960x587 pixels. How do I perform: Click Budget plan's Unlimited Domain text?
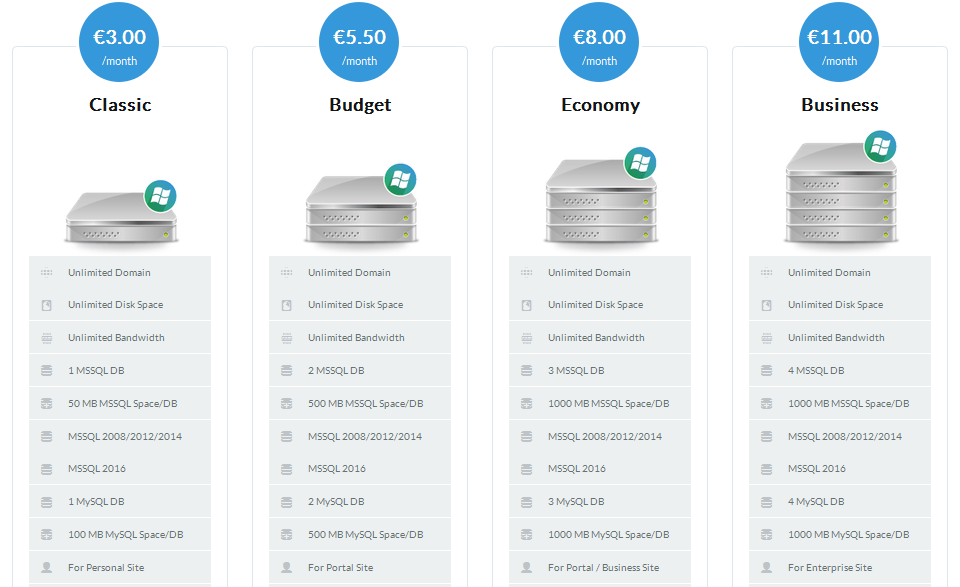pyautogui.click(x=349, y=272)
